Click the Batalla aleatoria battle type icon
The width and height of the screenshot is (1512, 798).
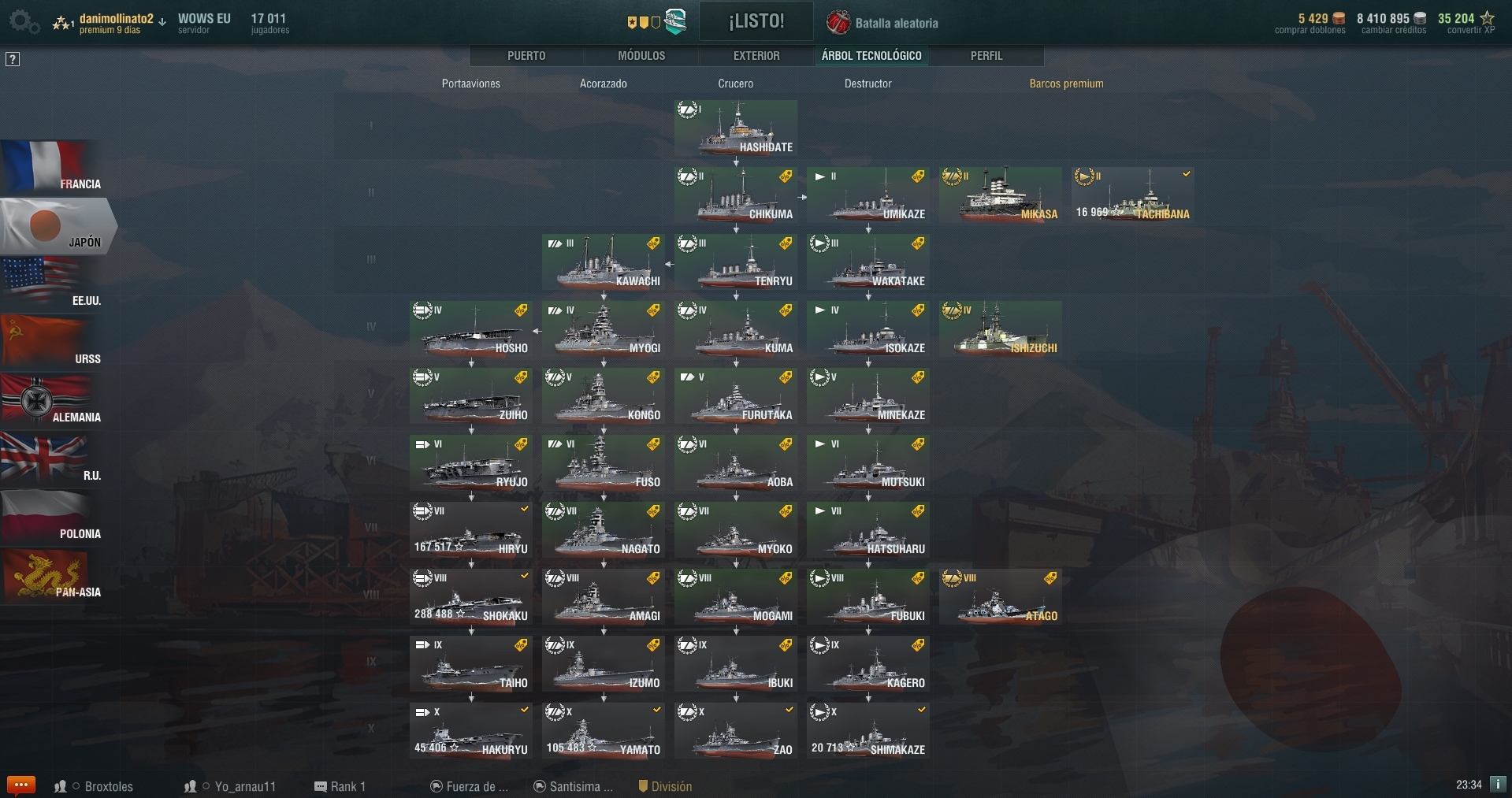click(838, 23)
